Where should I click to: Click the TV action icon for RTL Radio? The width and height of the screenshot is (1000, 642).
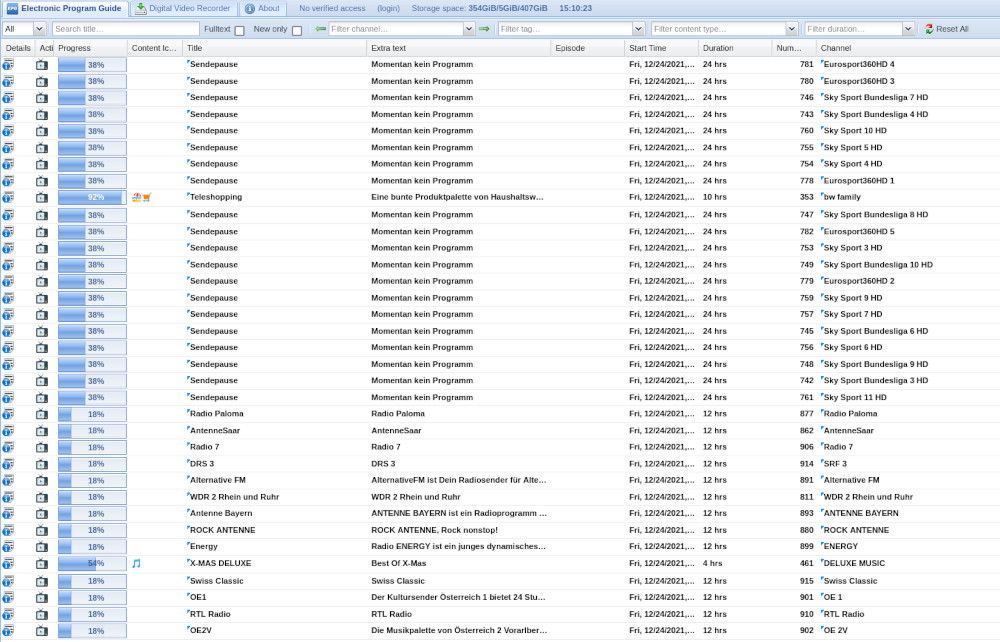click(x=41, y=615)
